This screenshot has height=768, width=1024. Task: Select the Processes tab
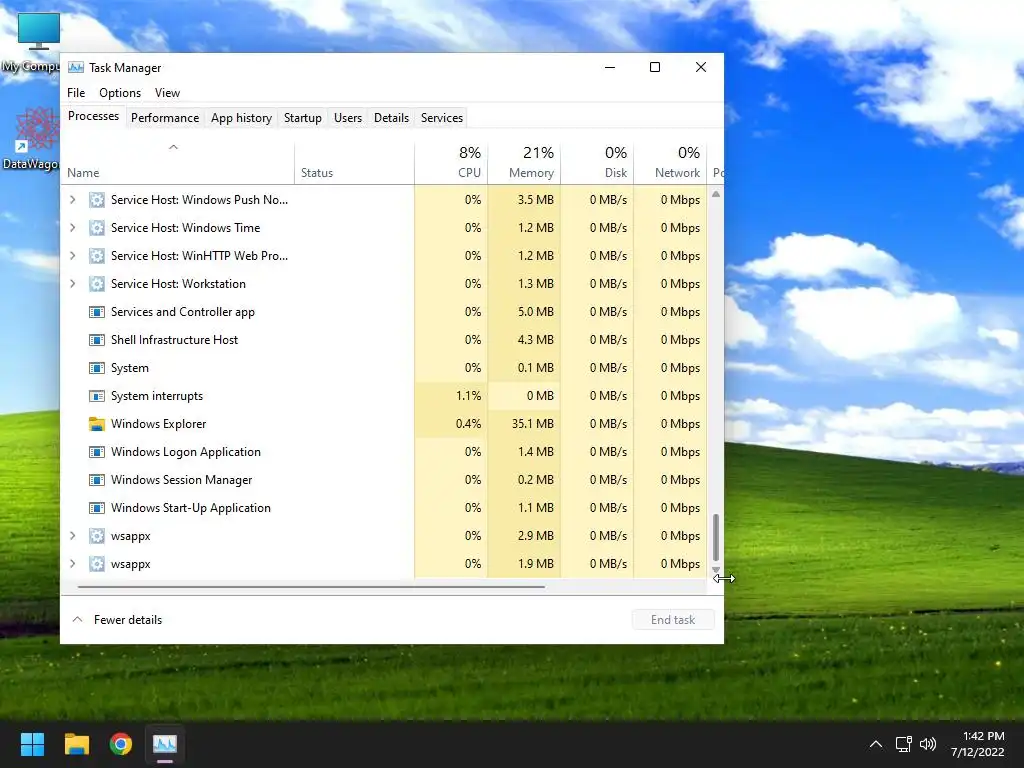point(93,116)
